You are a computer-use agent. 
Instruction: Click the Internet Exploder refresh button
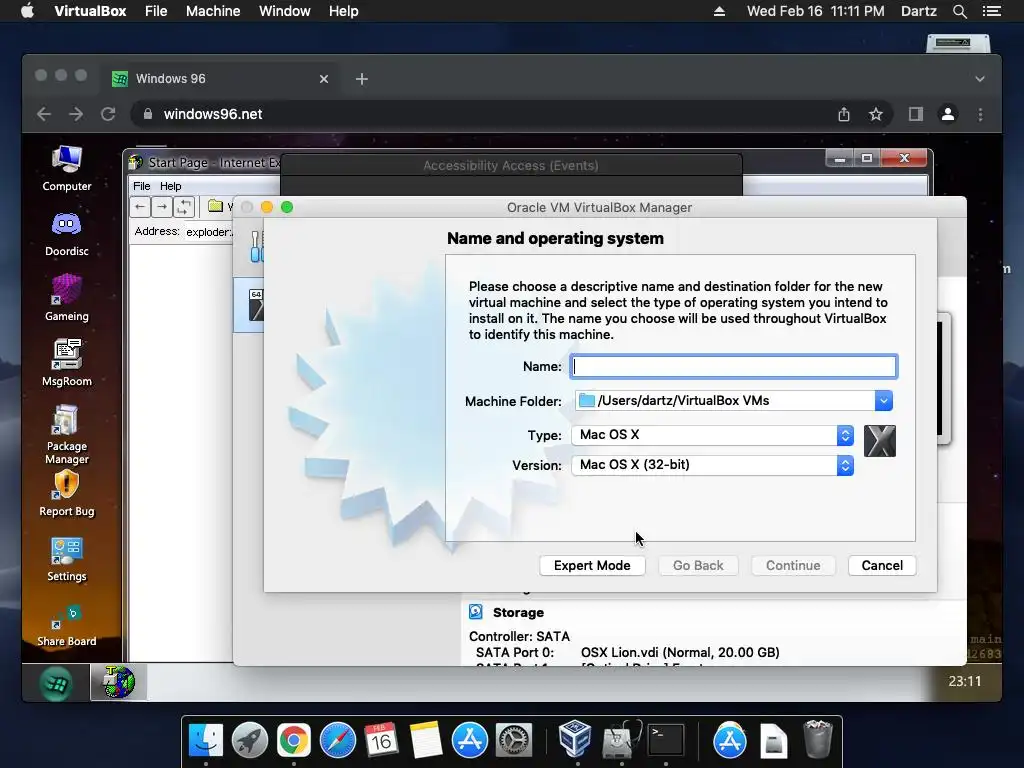click(x=184, y=207)
